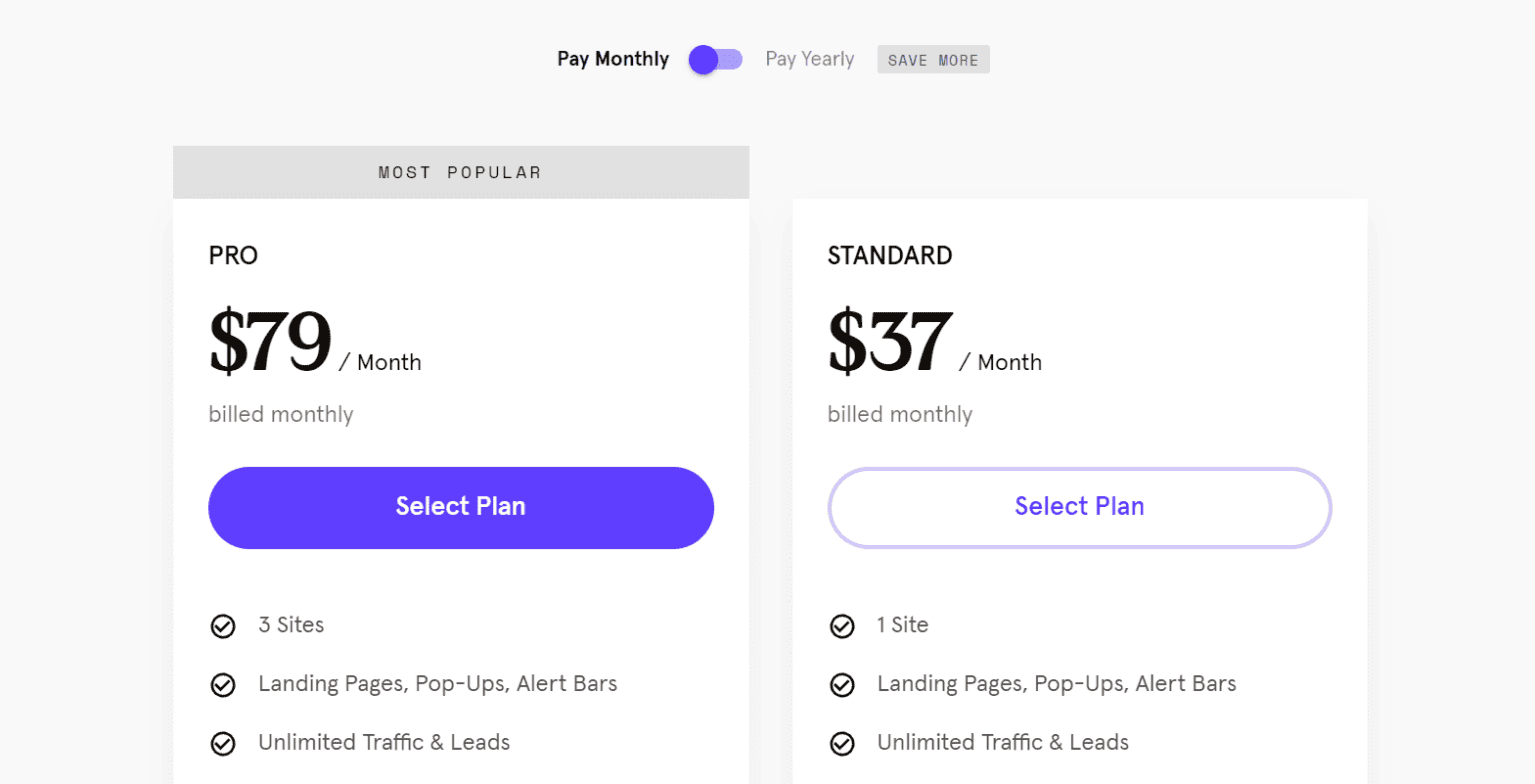Viewport: 1535px width, 784px height.
Task: Toggle the billing switch to Pay Yearly
Action: (716, 60)
